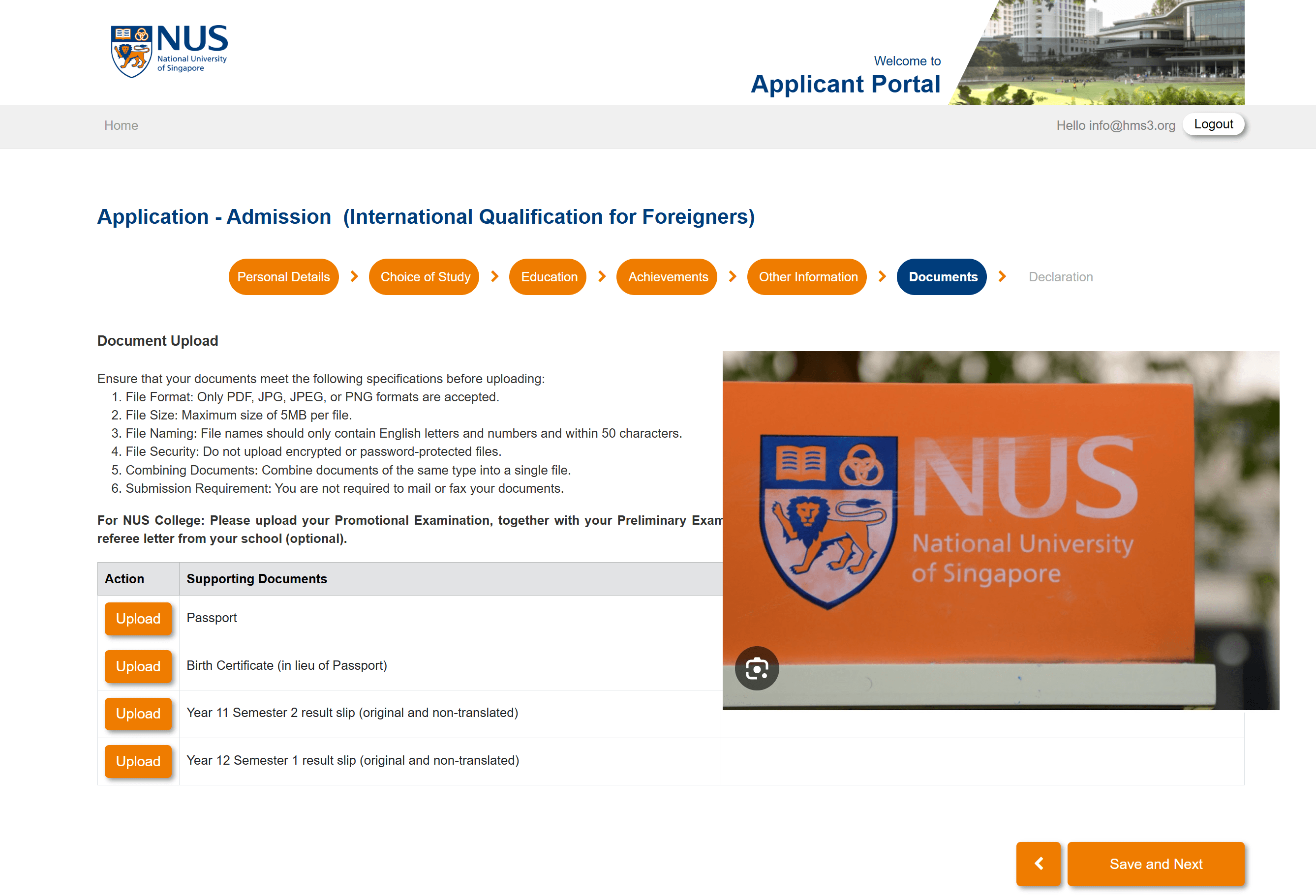
Task: Click the chevron after Documents step
Action: [1002, 276]
